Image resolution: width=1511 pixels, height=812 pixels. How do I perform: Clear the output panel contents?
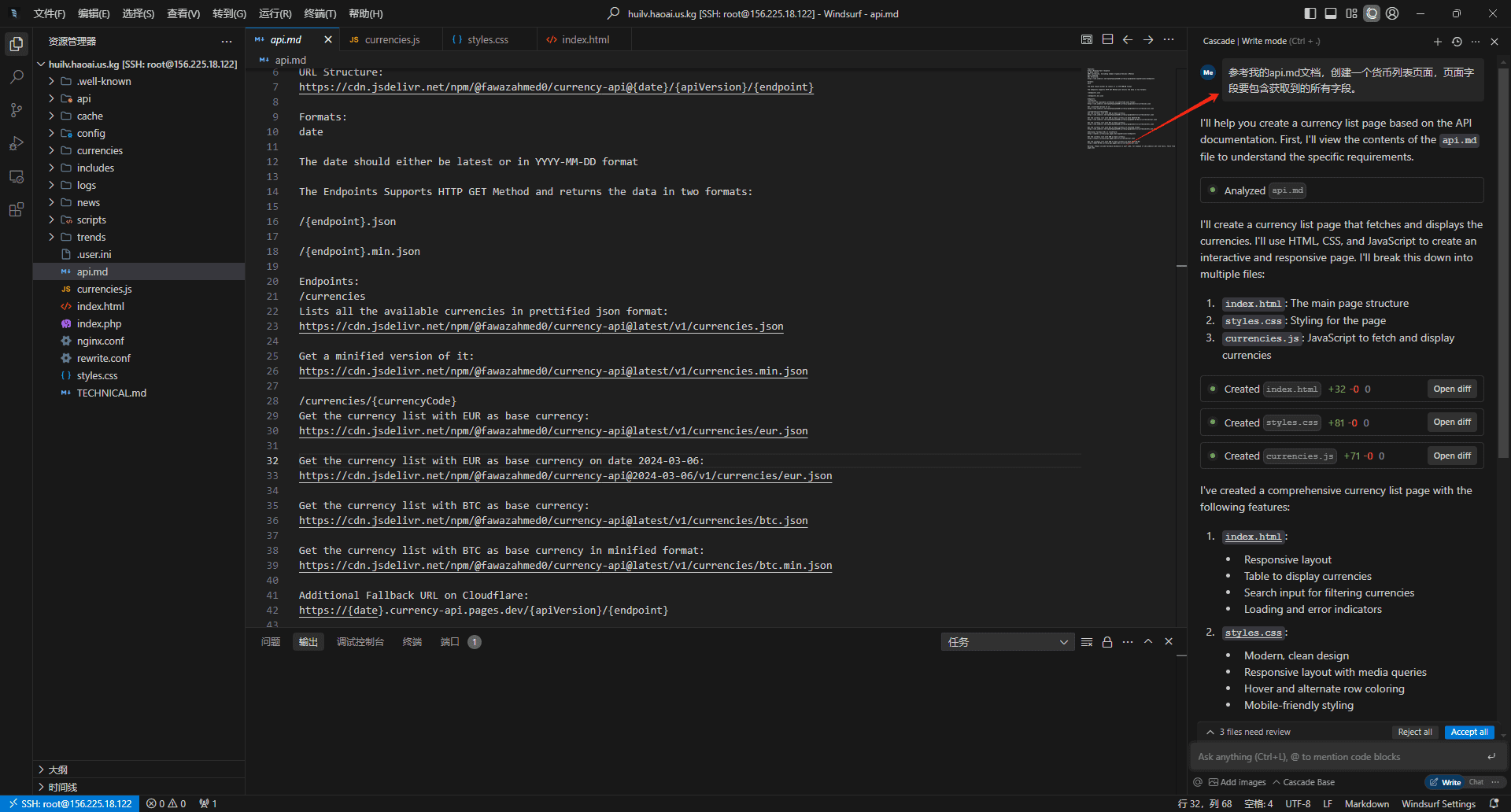point(1087,642)
